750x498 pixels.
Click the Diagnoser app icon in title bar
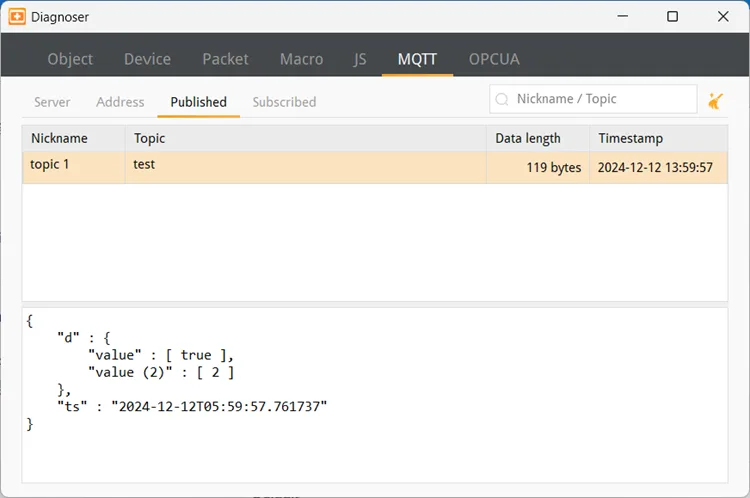pos(17,17)
